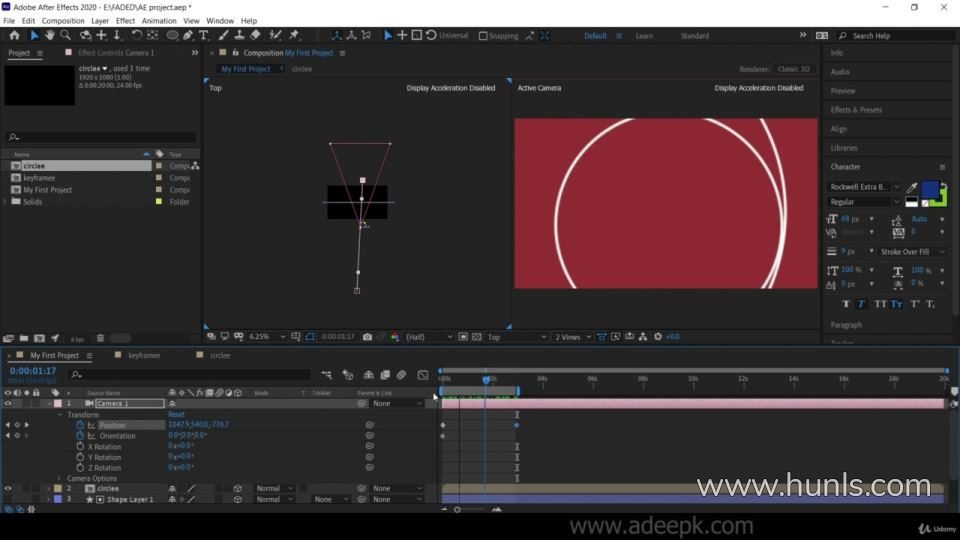Hide the circlee layer with eye icon
Viewport: 960px width, 540px height.
click(x=8, y=488)
